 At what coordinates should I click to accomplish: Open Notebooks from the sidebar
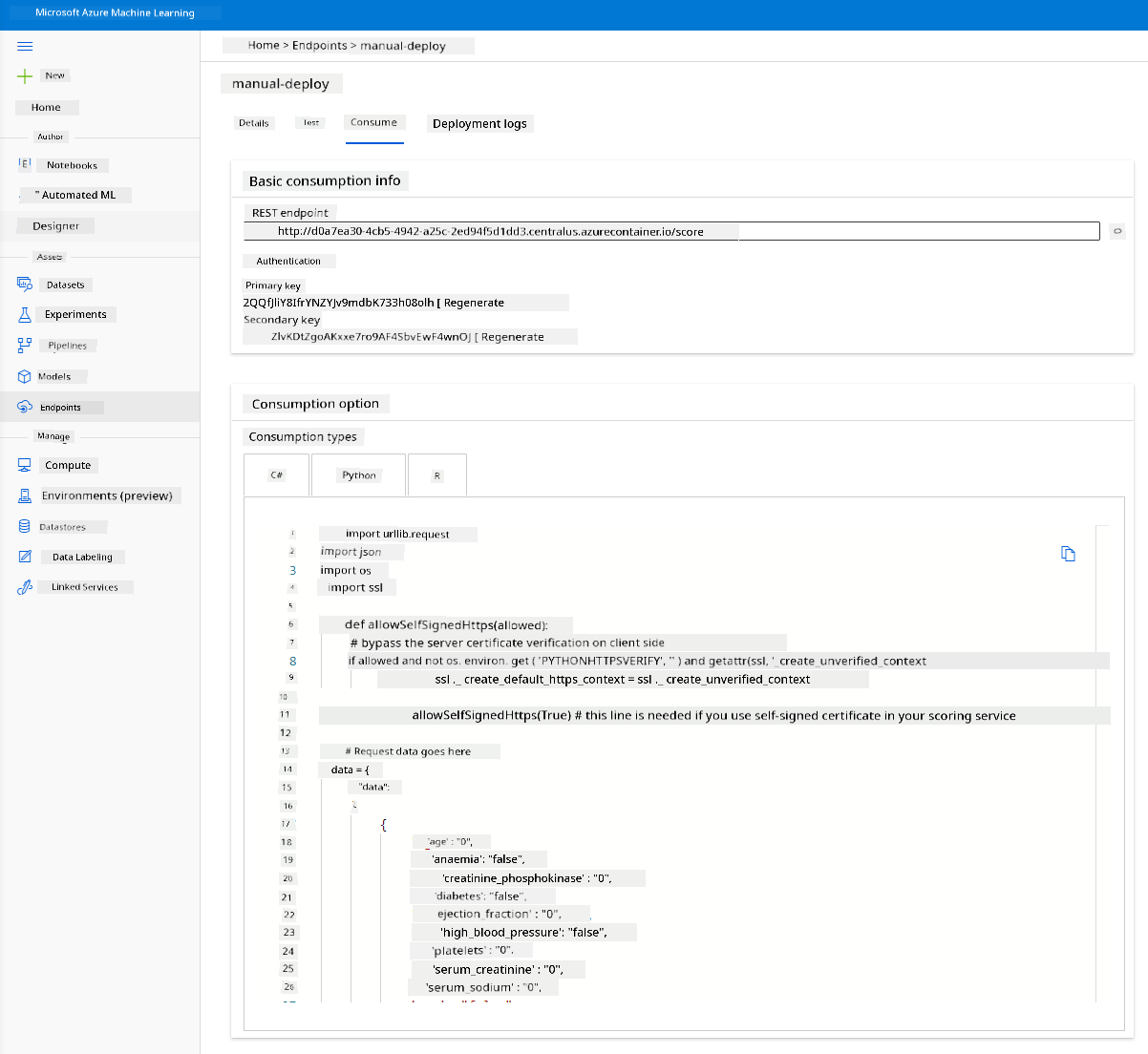pyautogui.click(x=73, y=165)
